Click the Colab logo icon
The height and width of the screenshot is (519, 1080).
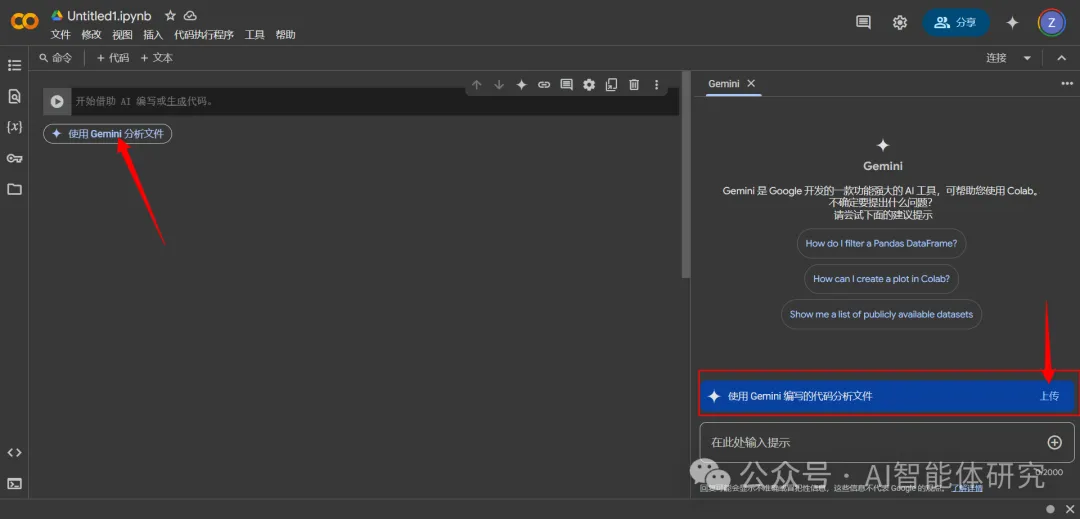(25, 22)
